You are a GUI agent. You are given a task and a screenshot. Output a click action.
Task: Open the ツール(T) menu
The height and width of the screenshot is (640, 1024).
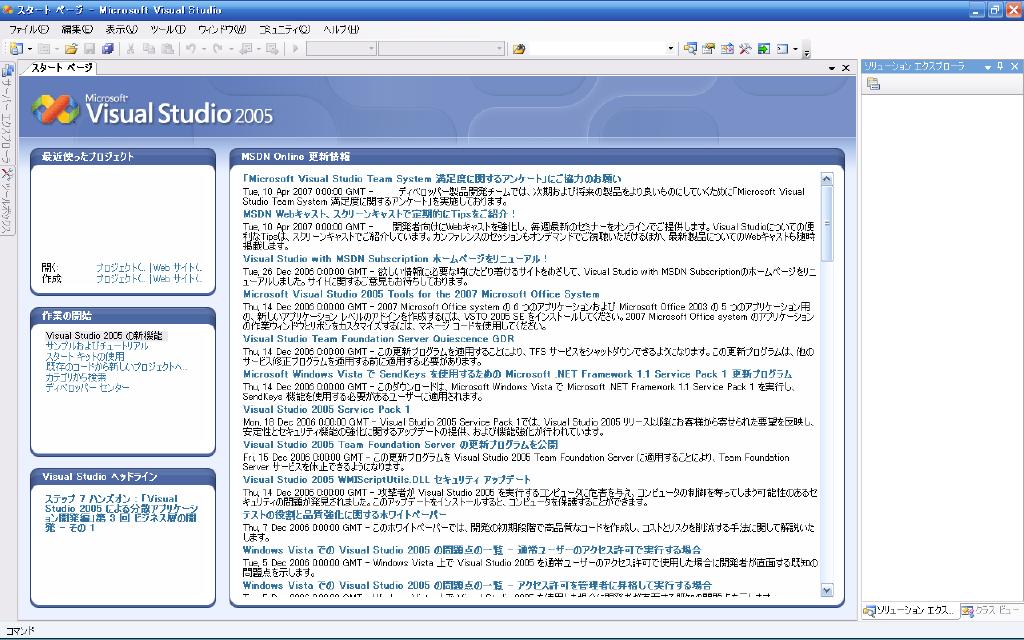(x=168, y=29)
